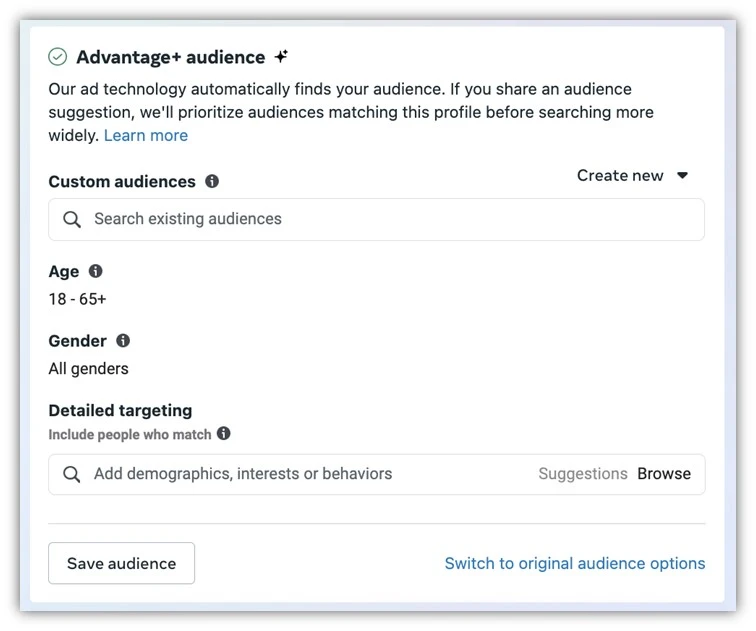Click the sparkle icon beside Advantage+ audience
The height and width of the screenshot is (631, 756).
281,56
